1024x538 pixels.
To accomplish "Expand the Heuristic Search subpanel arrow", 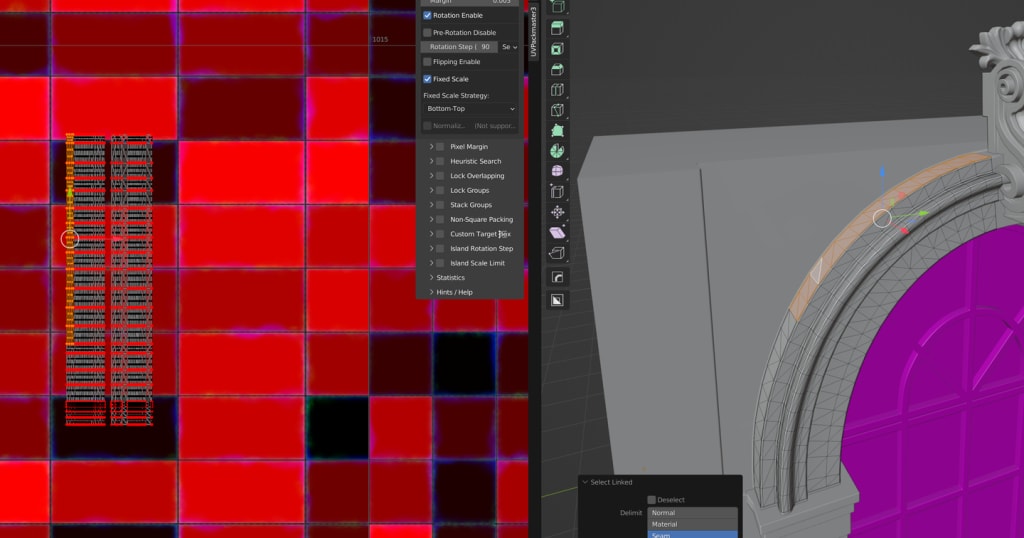I will tap(431, 161).
